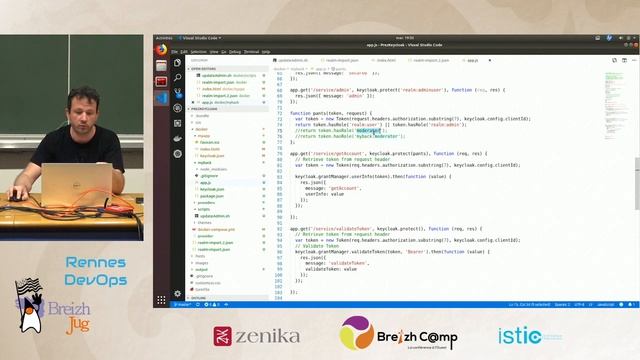Click the VS Code icon in Ubuntu dock
Screen dimensions: 640x360
pos(161,98)
